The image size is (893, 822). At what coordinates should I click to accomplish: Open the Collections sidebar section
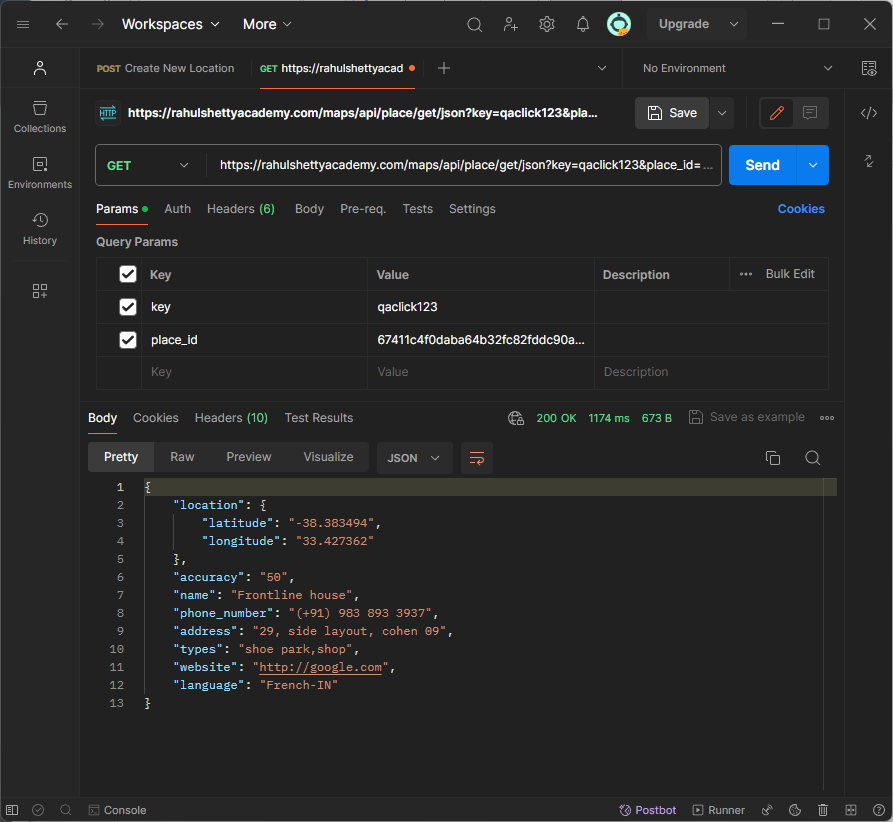tap(40, 117)
